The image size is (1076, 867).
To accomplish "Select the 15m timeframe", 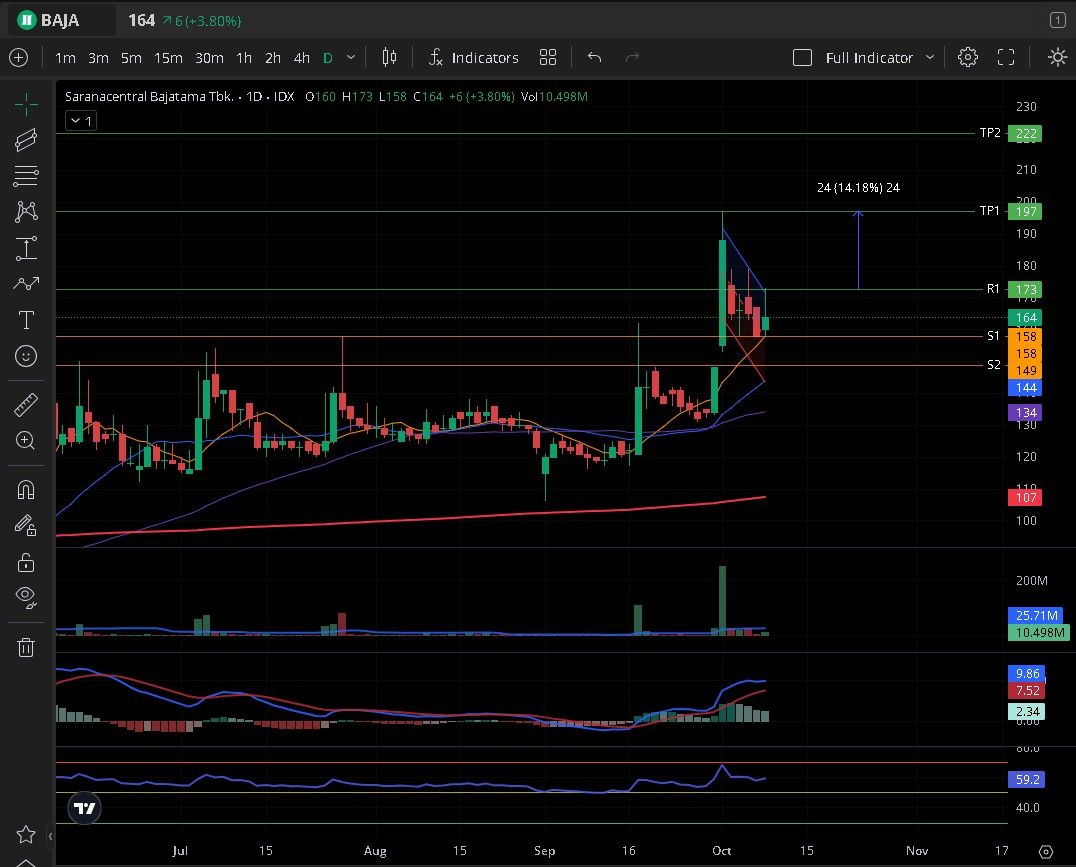I will pyautogui.click(x=168, y=58).
